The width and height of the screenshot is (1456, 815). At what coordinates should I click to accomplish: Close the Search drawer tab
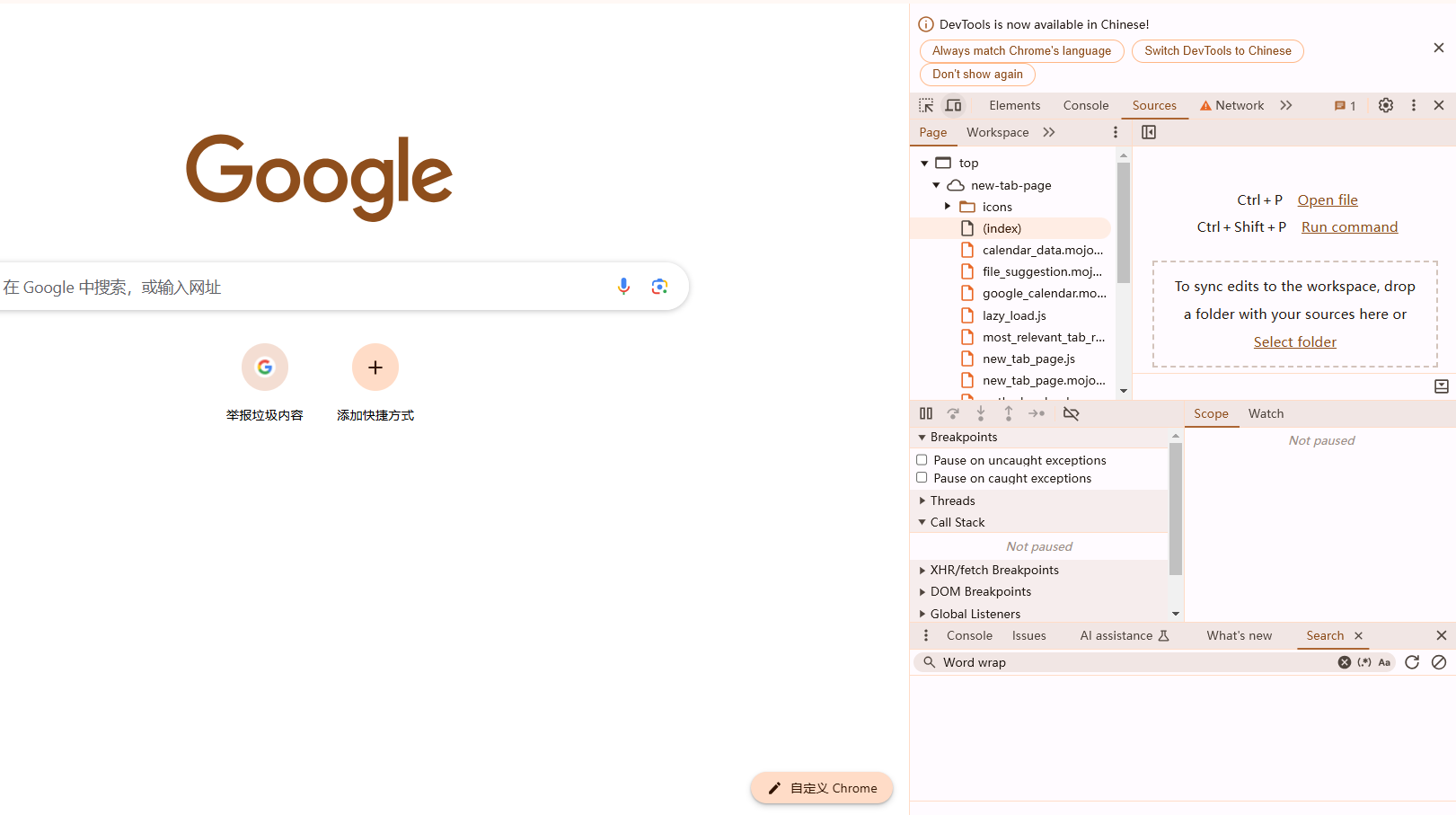(x=1358, y=635)
